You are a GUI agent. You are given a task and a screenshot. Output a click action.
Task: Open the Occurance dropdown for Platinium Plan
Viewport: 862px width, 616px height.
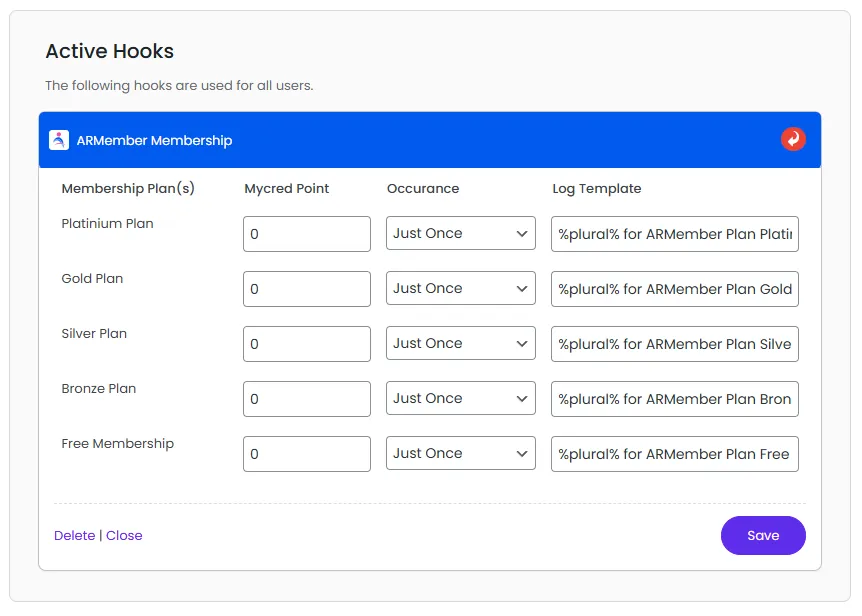pos(460,233)
